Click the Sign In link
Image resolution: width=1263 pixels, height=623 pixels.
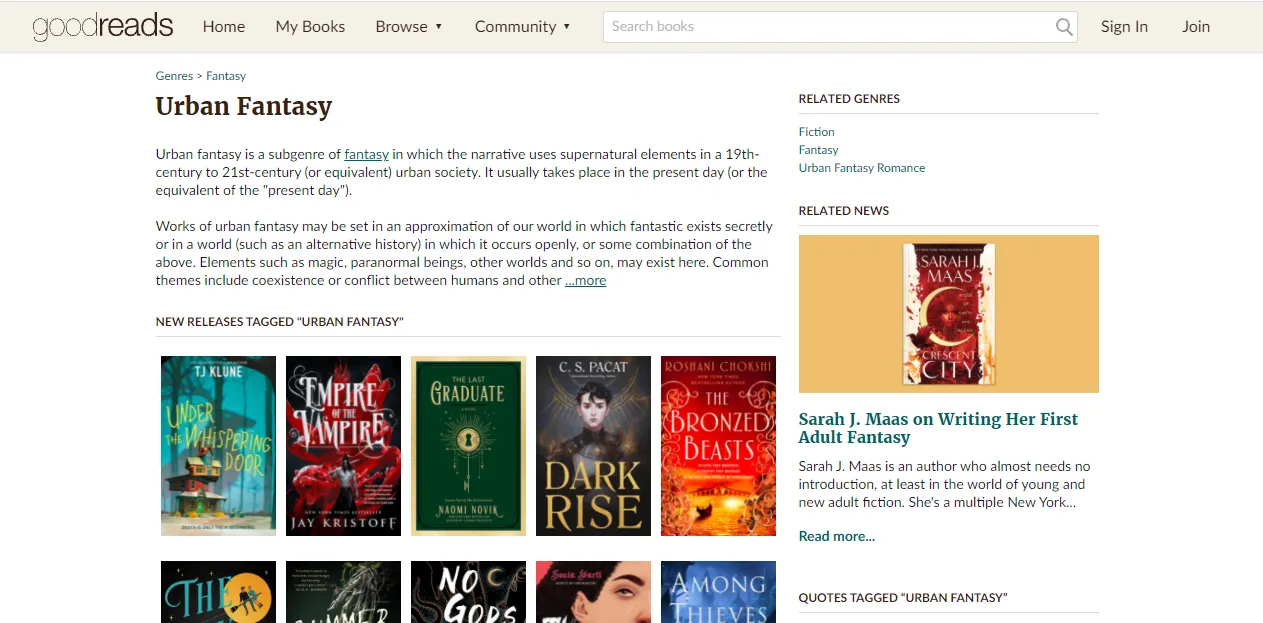[x=1124, y=27]
